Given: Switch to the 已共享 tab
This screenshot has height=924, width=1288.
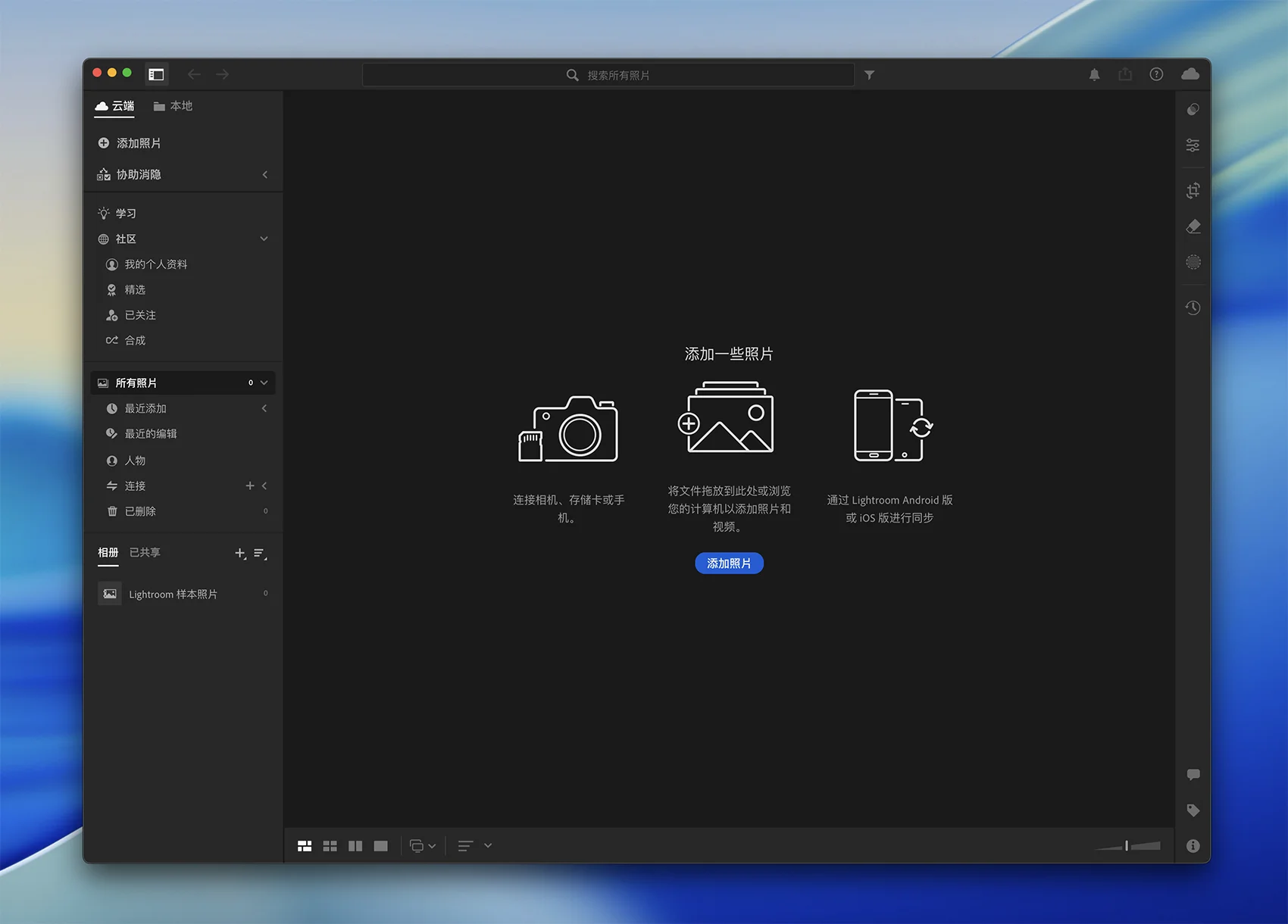Looking at the screenshot, I should [145, 553].
